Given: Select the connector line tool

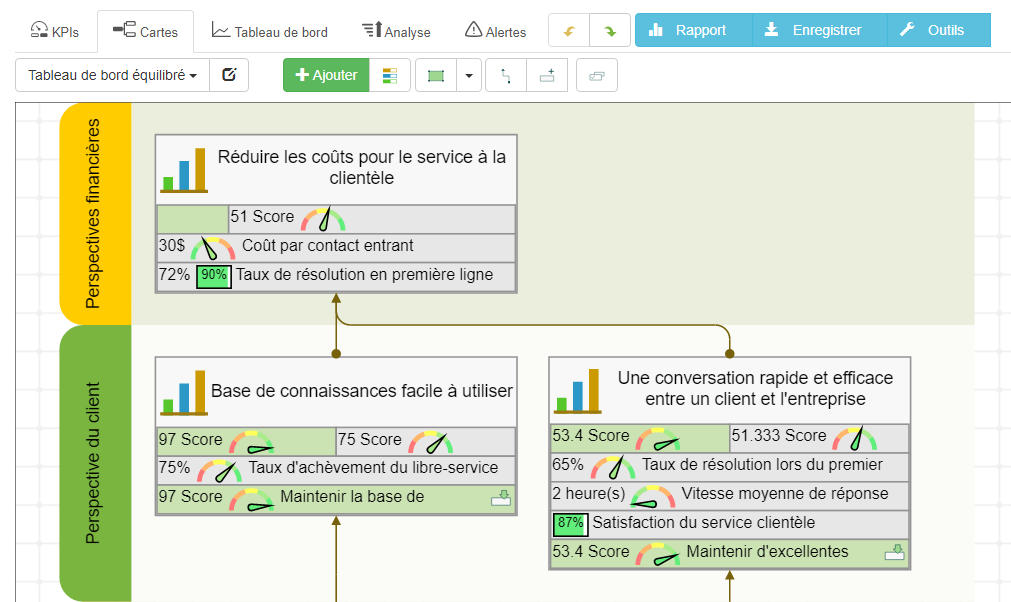Looking at the screenshot, I should click(x=505, y=75).
